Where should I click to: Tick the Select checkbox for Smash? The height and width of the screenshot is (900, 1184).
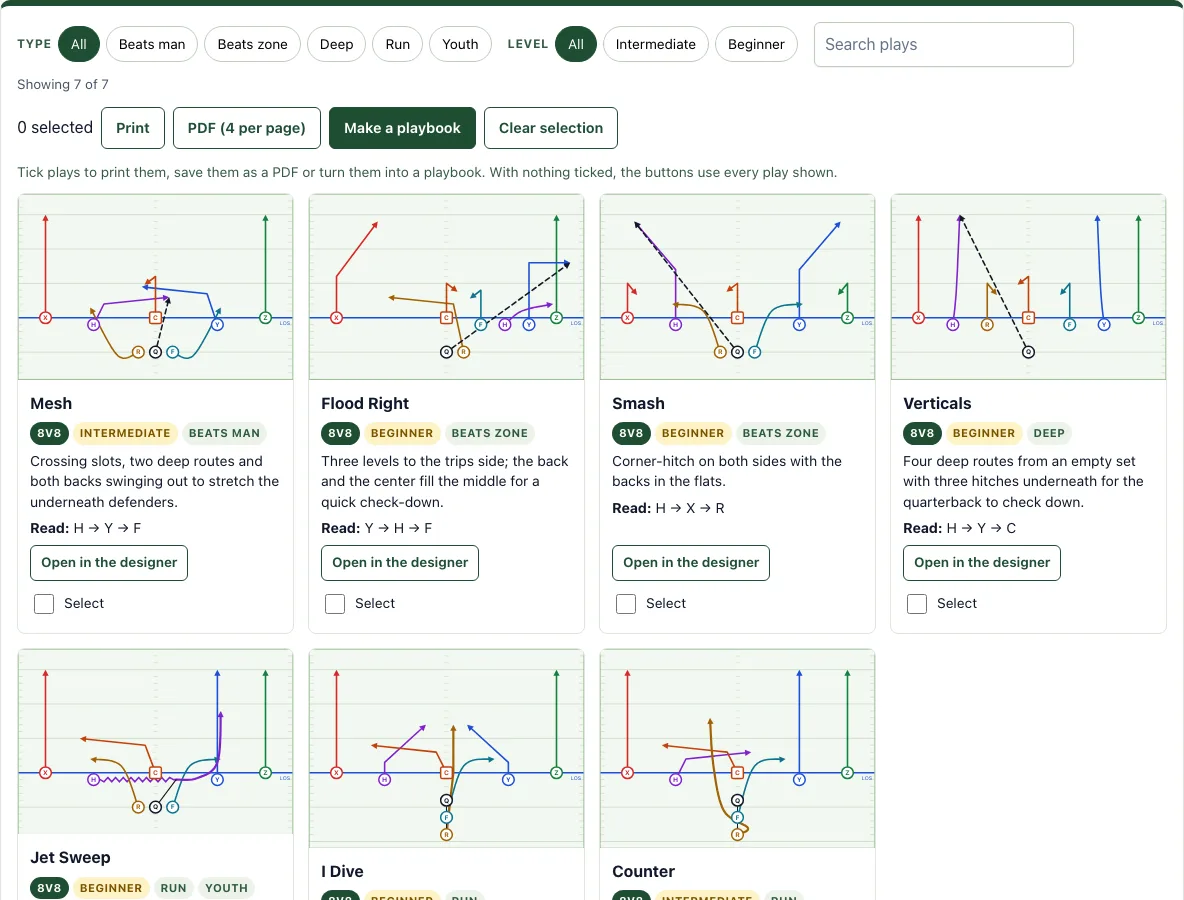tap(626, 604)
